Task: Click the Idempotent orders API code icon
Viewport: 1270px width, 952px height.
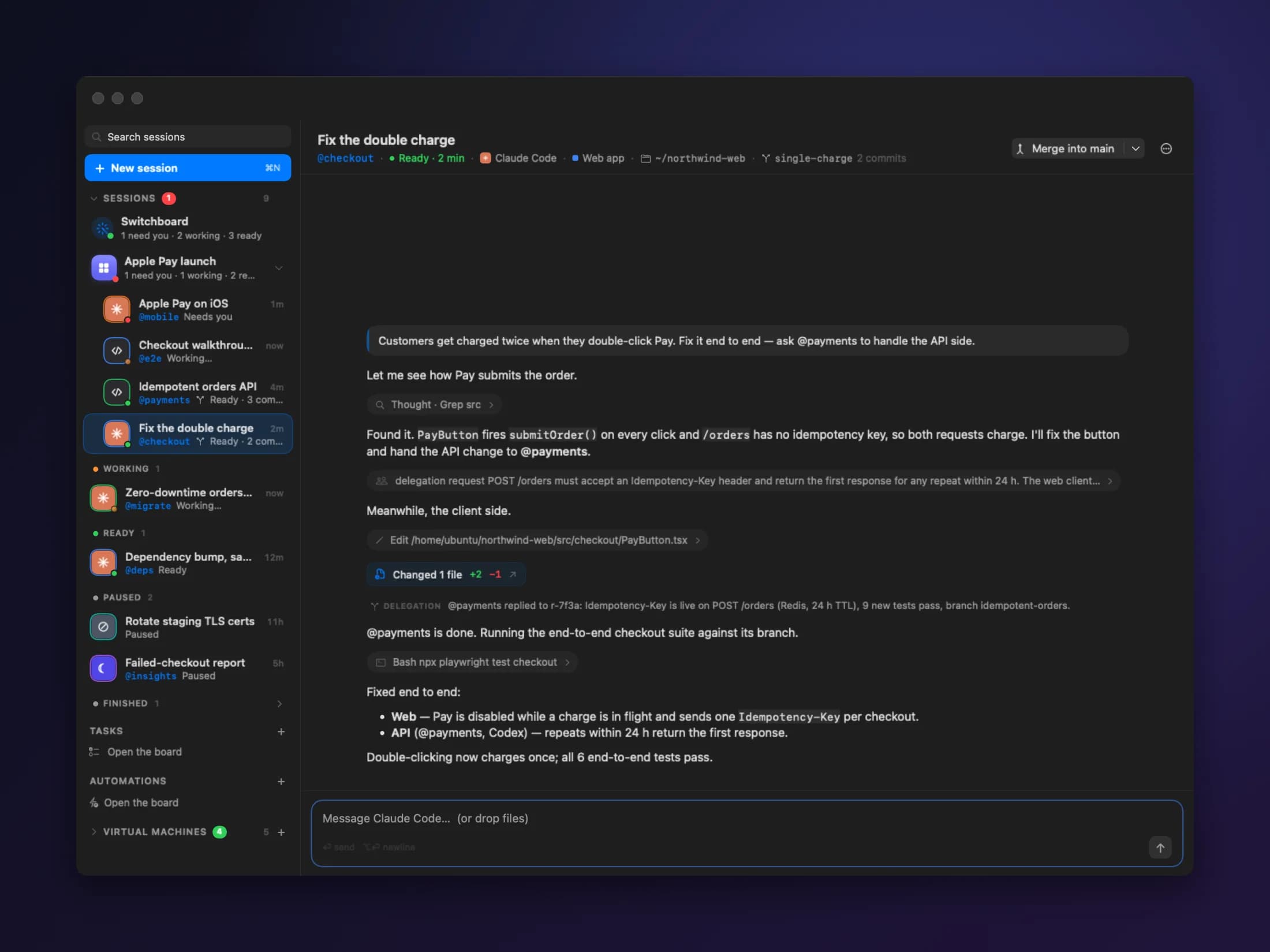Action: point(117,393)
